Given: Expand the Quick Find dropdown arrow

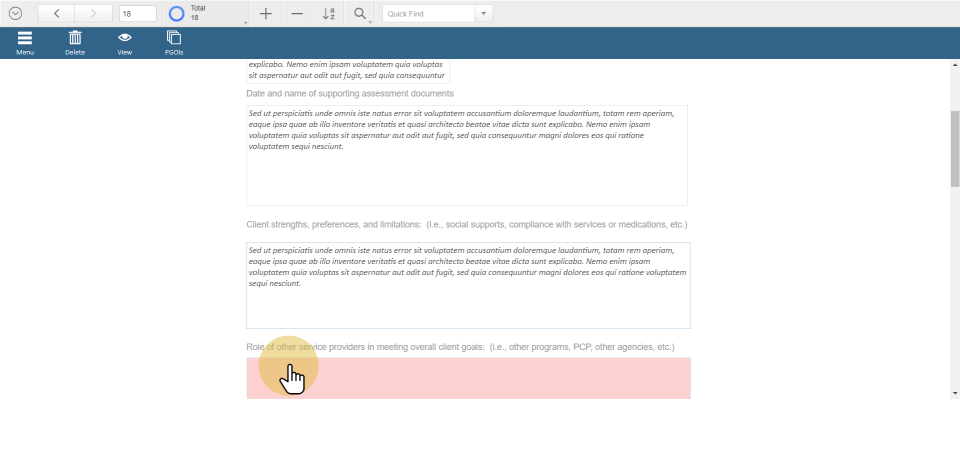Looking at the screenshot, I should click(x=484, y=14).
